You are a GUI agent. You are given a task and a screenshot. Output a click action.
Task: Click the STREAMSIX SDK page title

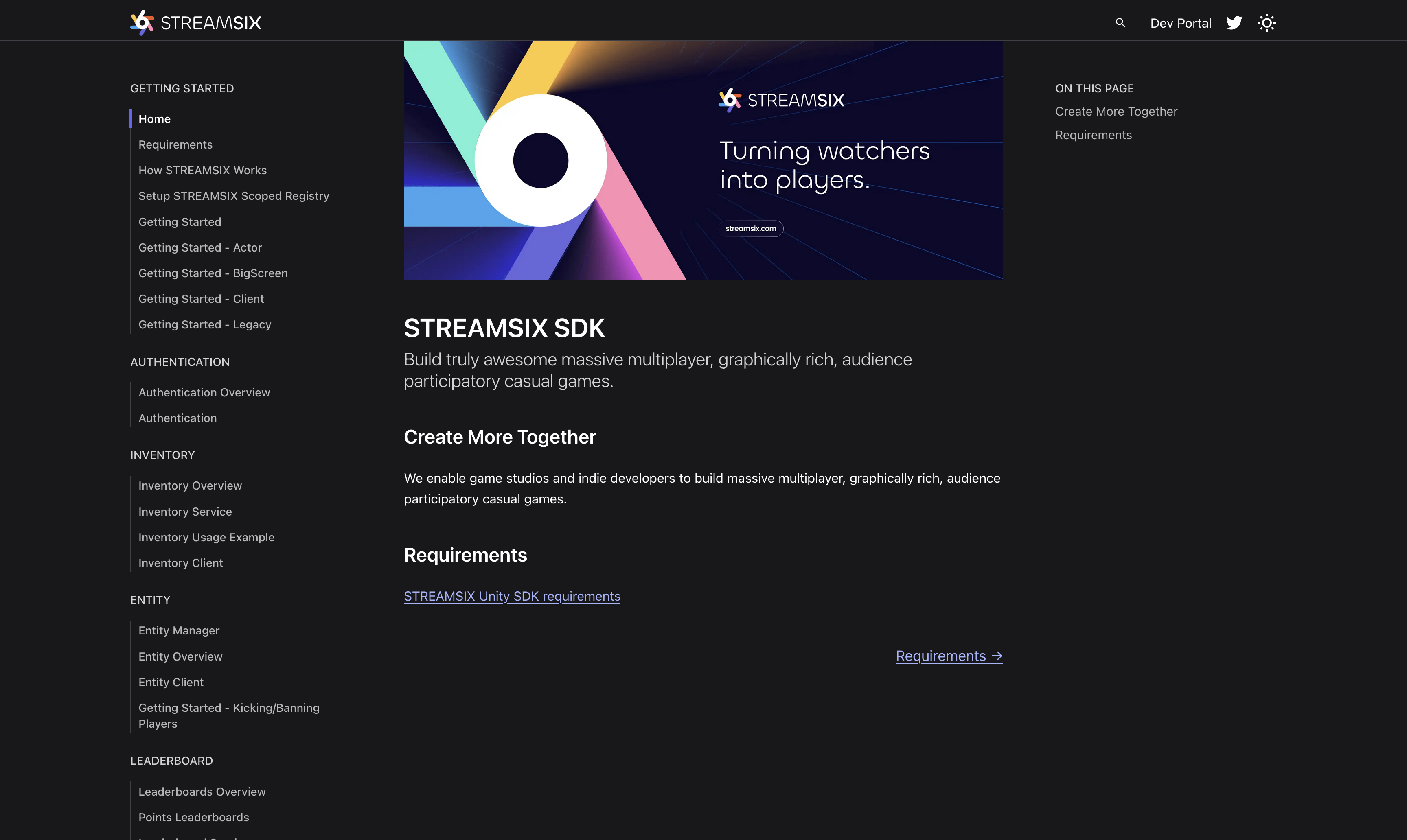[504, 328]
